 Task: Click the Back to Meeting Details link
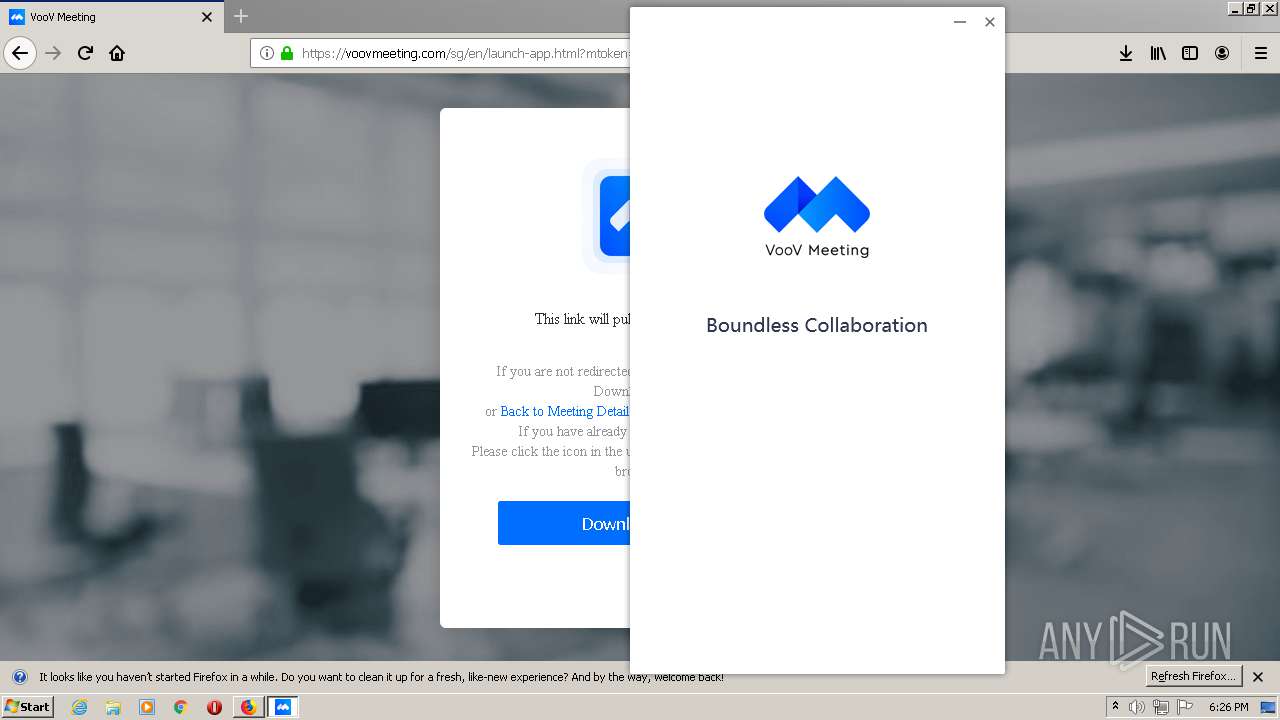point(565,411)
